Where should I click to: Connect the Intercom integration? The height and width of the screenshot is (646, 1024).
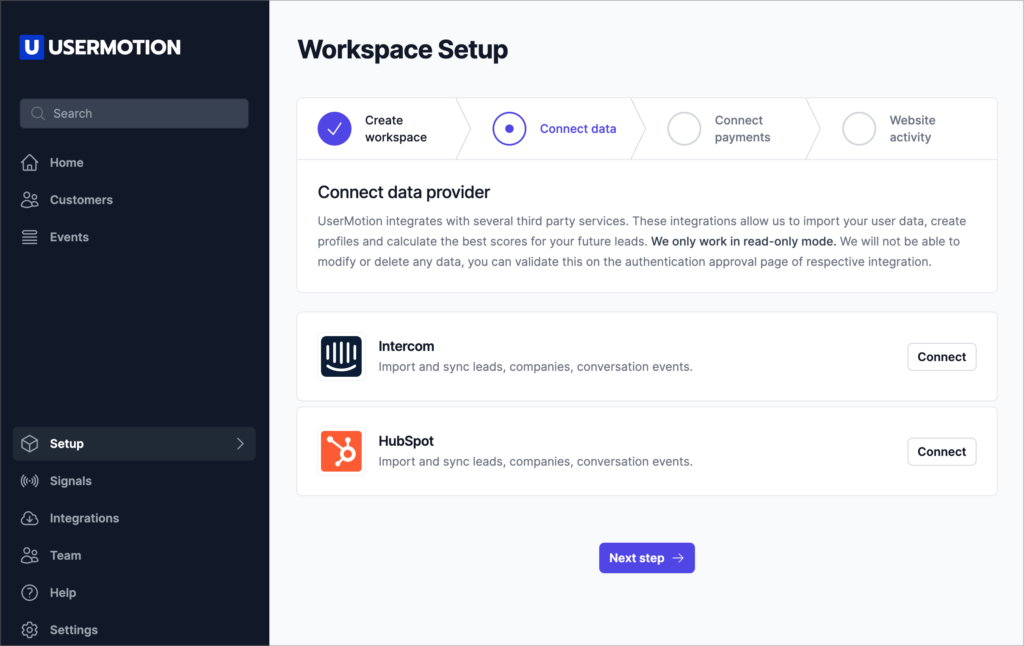coord(941,356)
